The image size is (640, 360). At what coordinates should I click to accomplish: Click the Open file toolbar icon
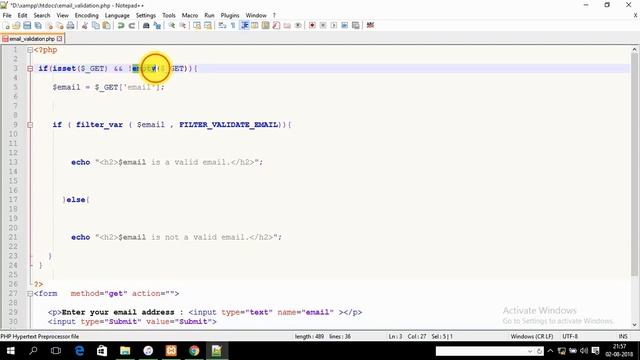click(16, 25)
